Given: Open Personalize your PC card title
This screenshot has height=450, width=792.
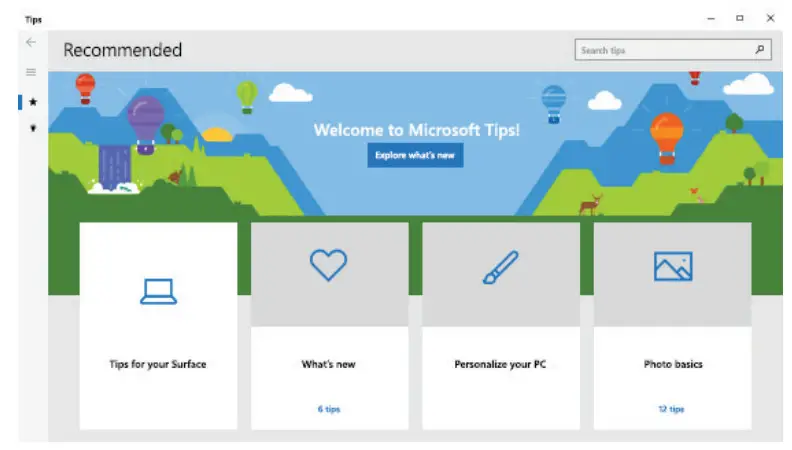Looking at the screenshot, I should coord(500,364).
